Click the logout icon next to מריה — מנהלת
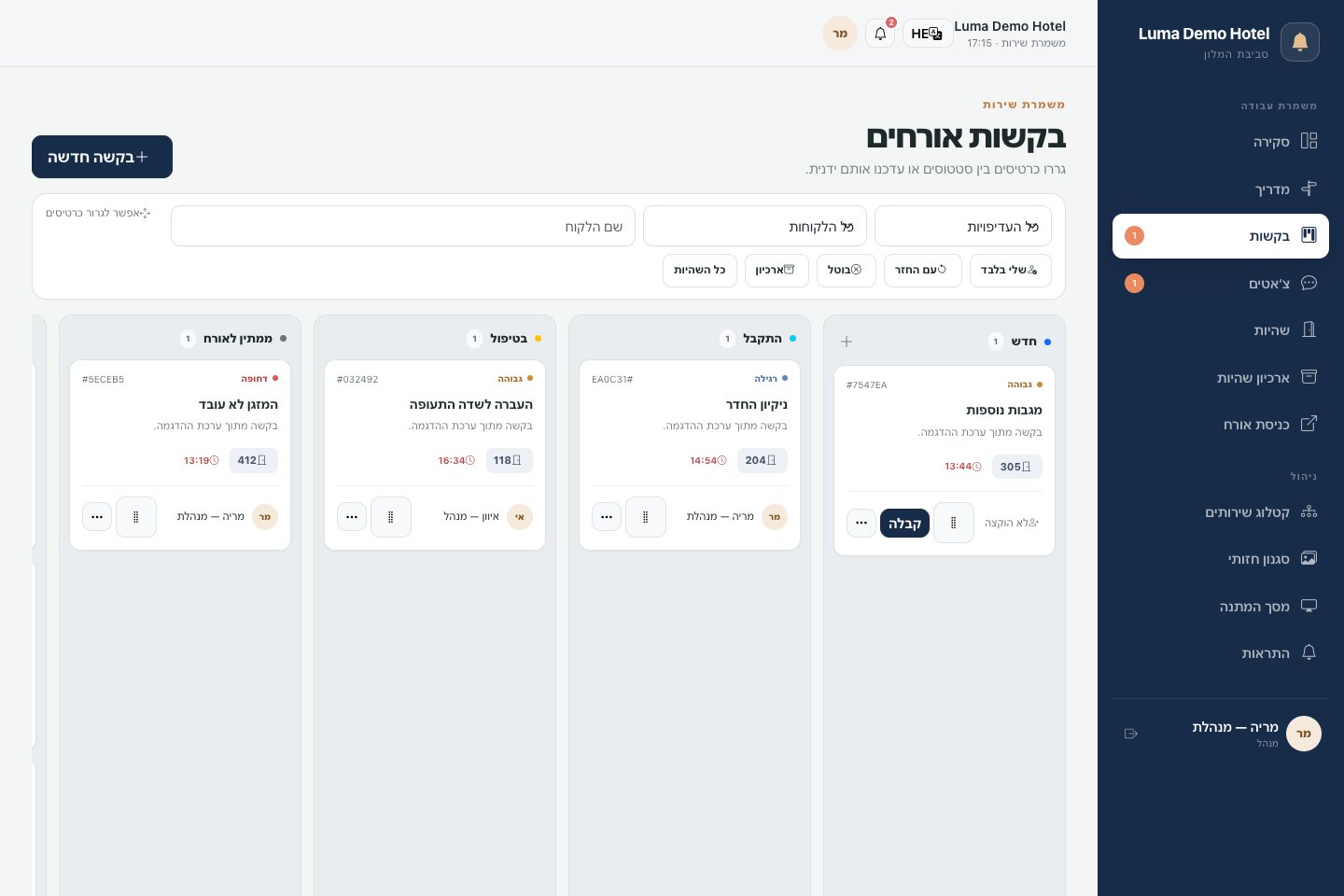The height and width of the screenshot is (896, 1344). (1131, 734)
